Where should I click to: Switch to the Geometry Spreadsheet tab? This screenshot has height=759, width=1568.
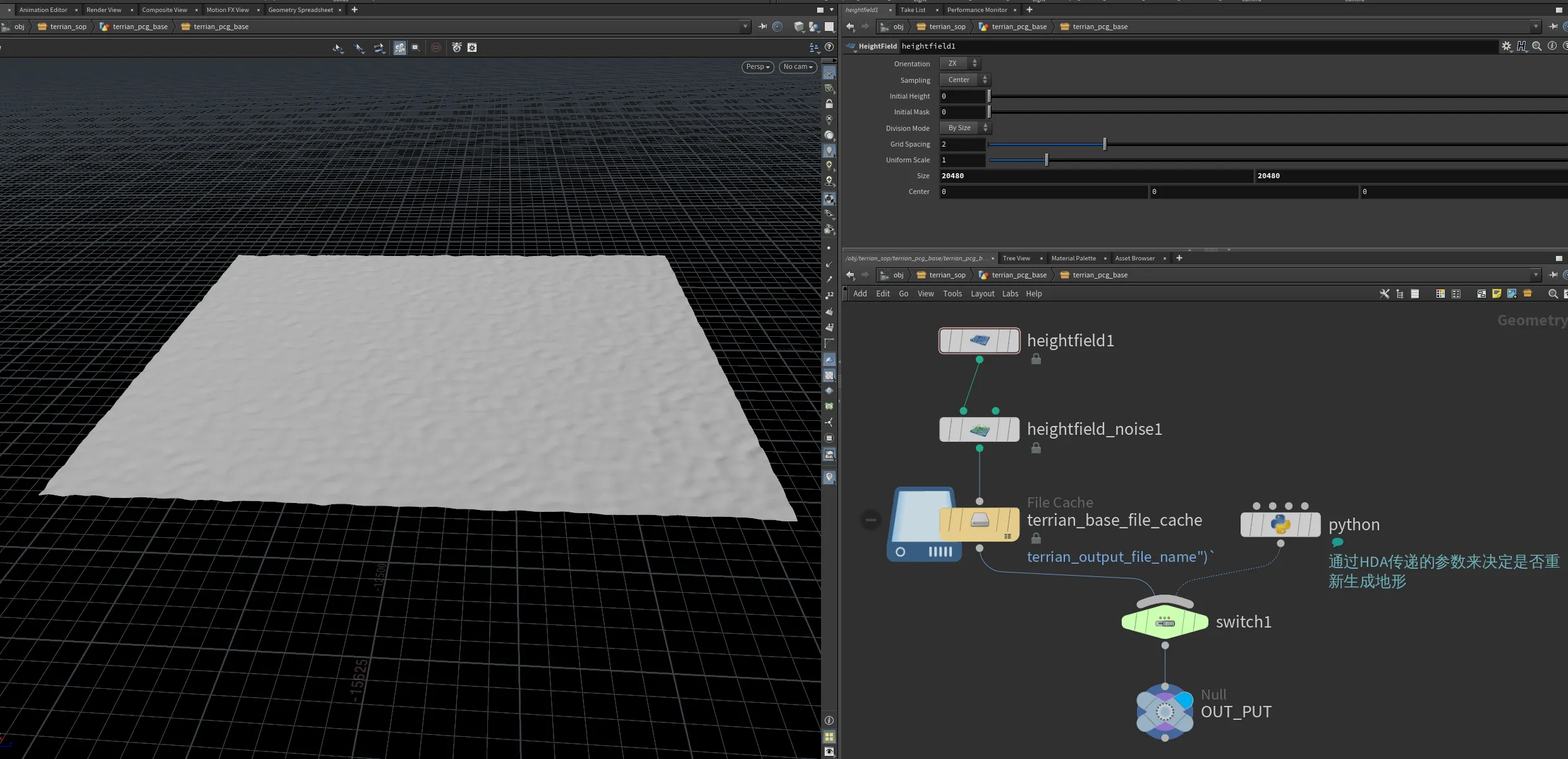[x=300, y=9]
